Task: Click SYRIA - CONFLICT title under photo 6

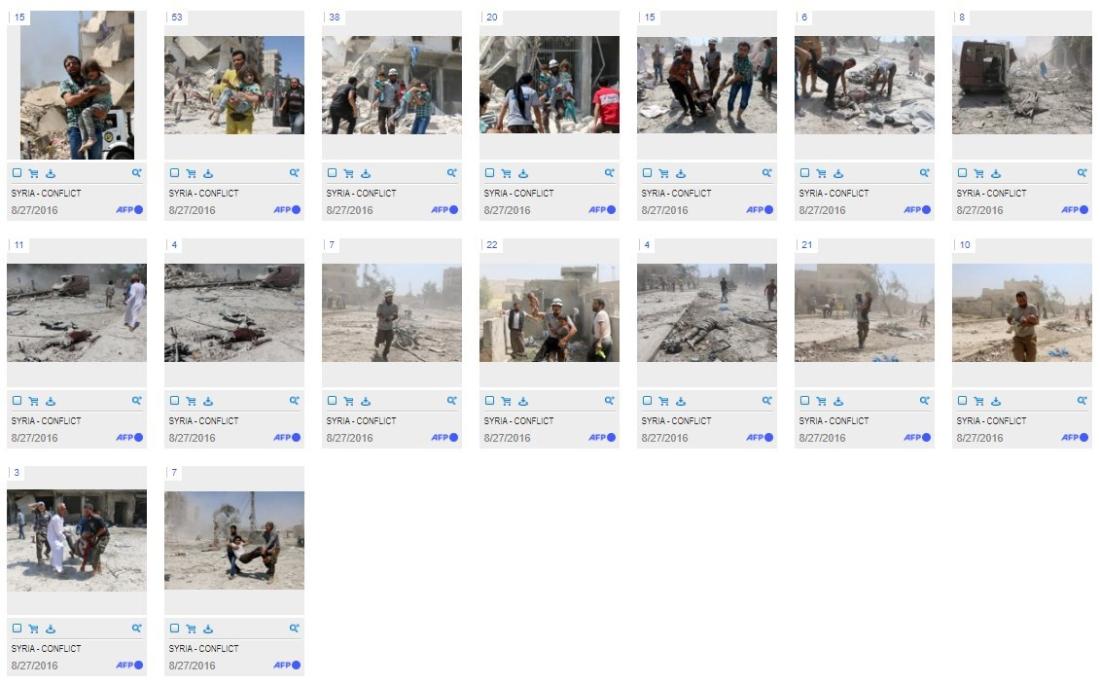Action: (x=833, y=193)
